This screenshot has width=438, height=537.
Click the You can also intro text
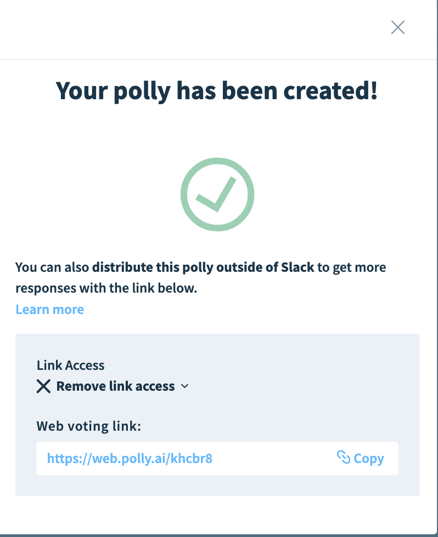click(52, 267)
